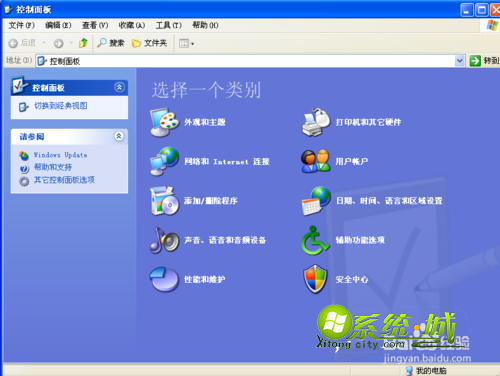Click the Help and Support question icon
Screen dimensions: 500x376
point(24,168)
